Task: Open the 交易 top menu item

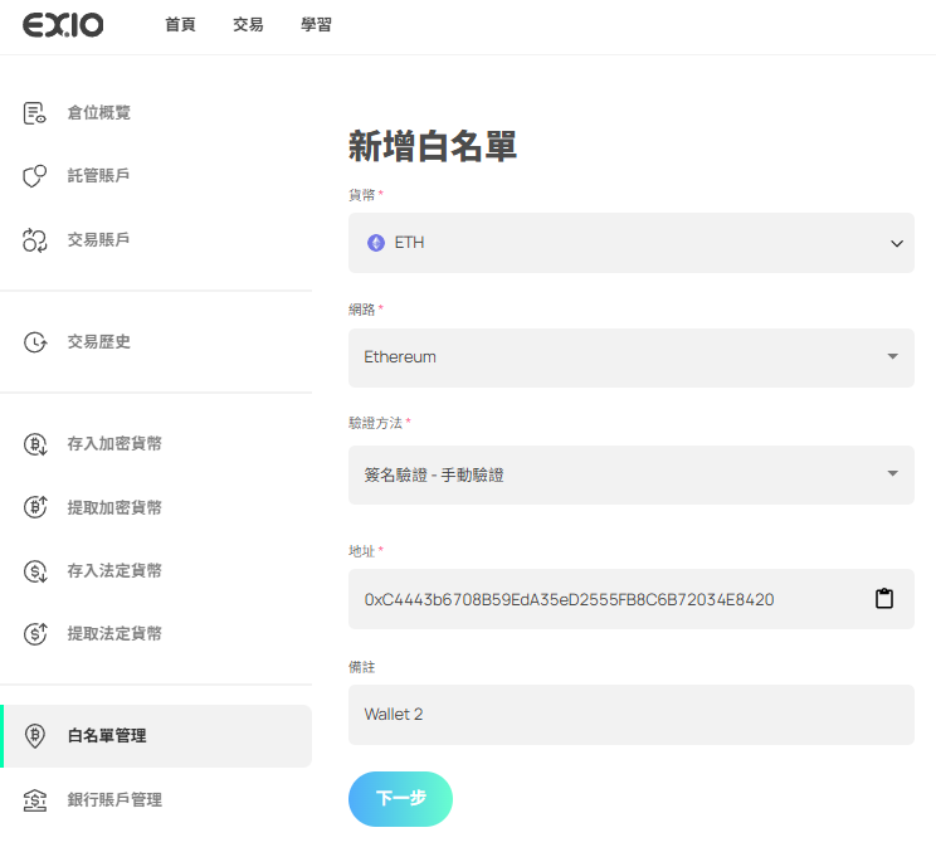Action: [x=248, y=26]
